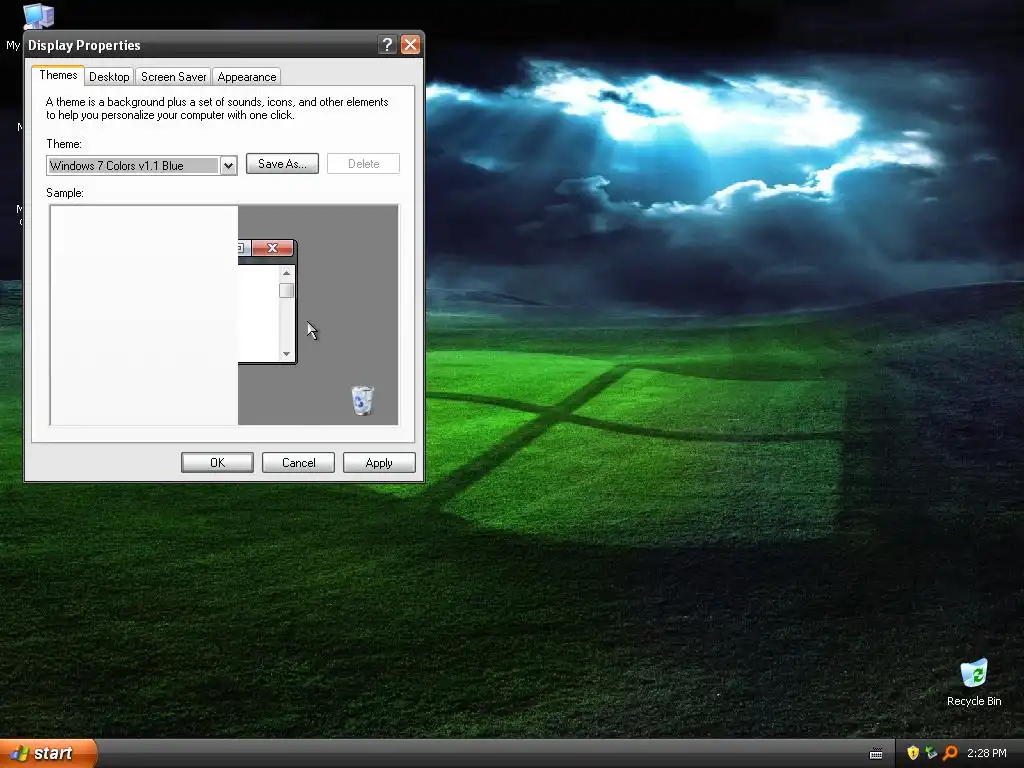
Task: Click the Save As... button
Action: click(x=282, y=164)
